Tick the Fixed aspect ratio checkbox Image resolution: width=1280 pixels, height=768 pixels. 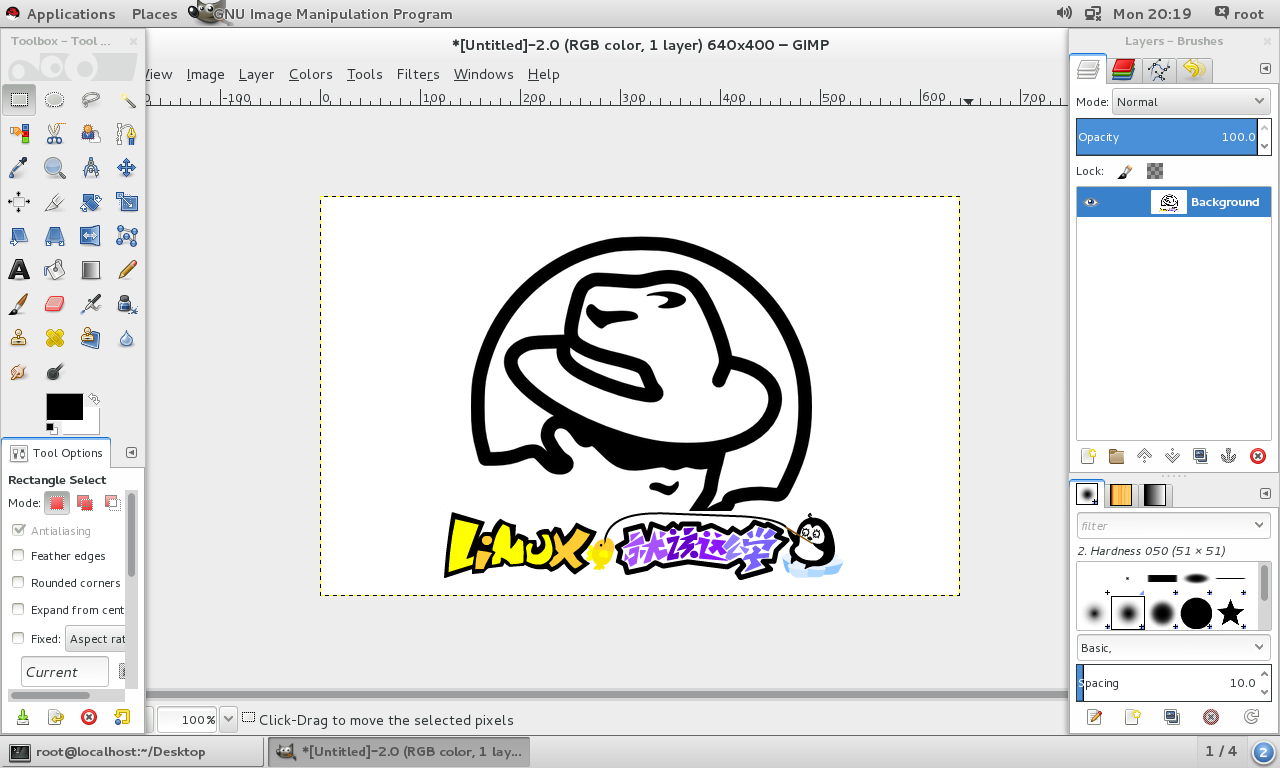click(x=18, y=638)
